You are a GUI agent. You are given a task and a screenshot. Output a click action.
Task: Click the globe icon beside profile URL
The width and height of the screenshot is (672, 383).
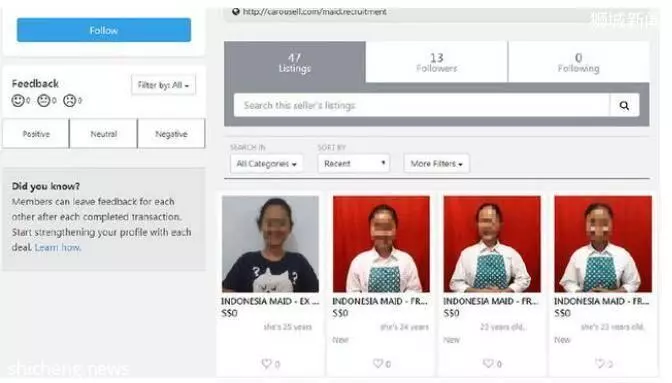pos(236,12)
